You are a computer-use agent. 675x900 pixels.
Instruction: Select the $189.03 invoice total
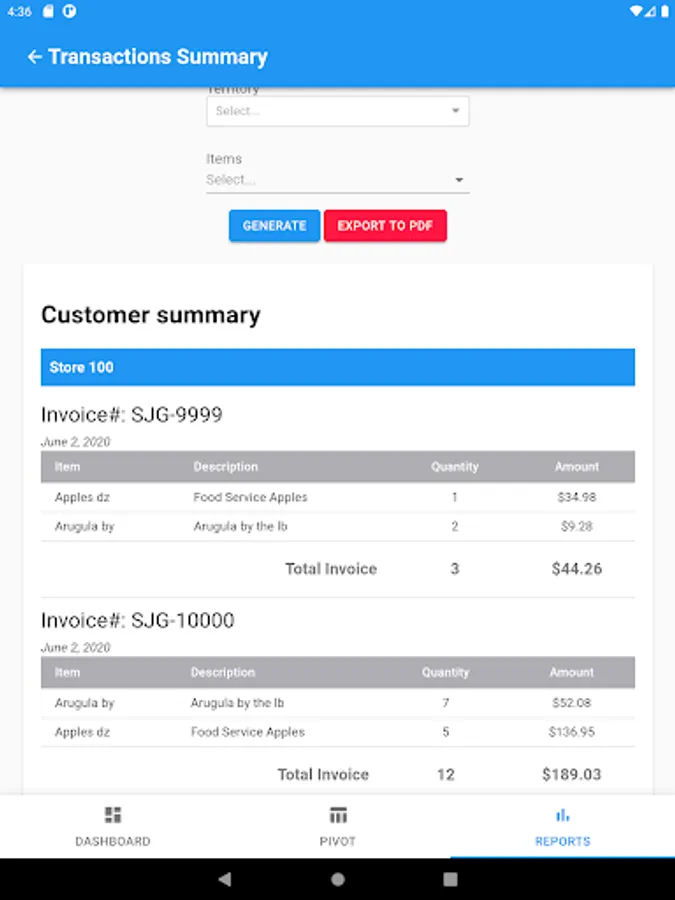[x=571, y=774]
